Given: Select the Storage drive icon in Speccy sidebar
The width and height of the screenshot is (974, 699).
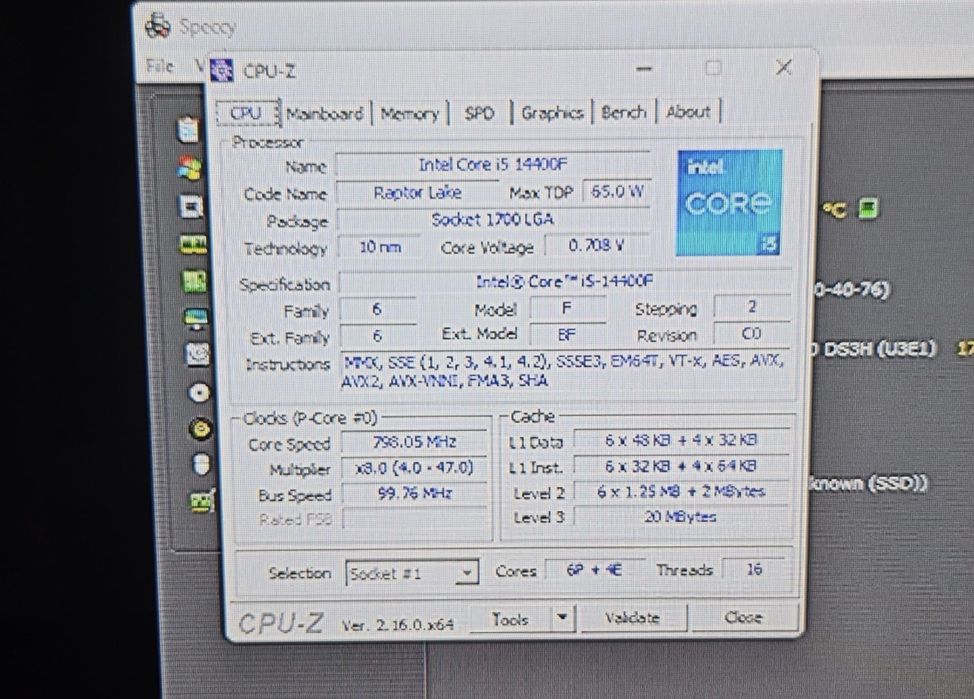Looking at the screenshot, I should click(x=198, y=355).
